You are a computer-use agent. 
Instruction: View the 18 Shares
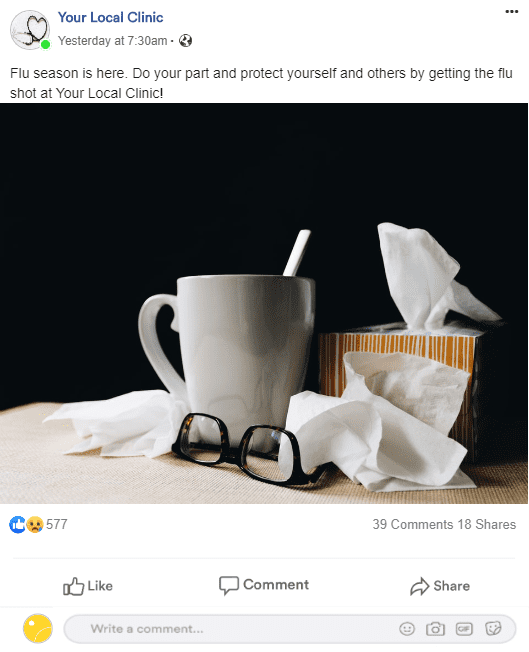pos(487,524)
